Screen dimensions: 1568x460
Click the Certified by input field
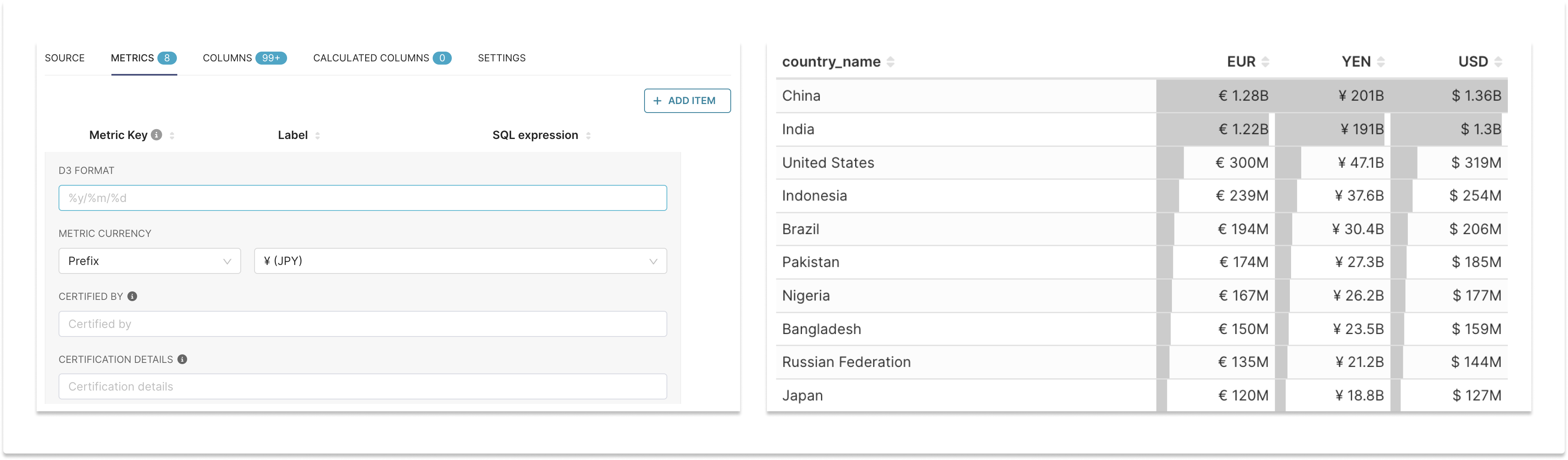pyautogui.click(x=362, y=324)
